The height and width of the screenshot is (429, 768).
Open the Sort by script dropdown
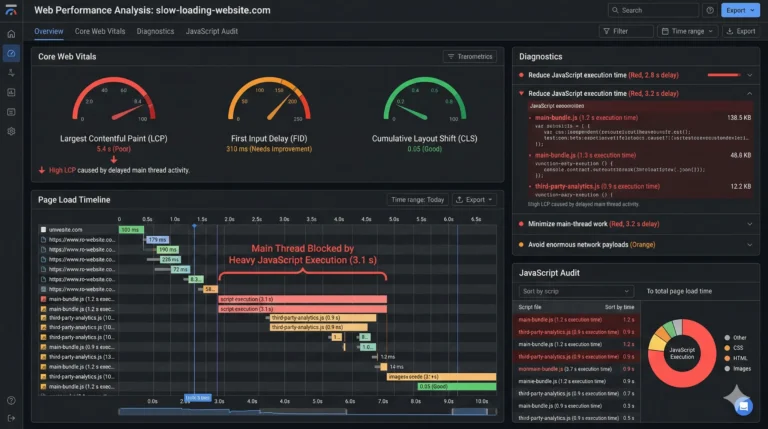coord(548,291)
